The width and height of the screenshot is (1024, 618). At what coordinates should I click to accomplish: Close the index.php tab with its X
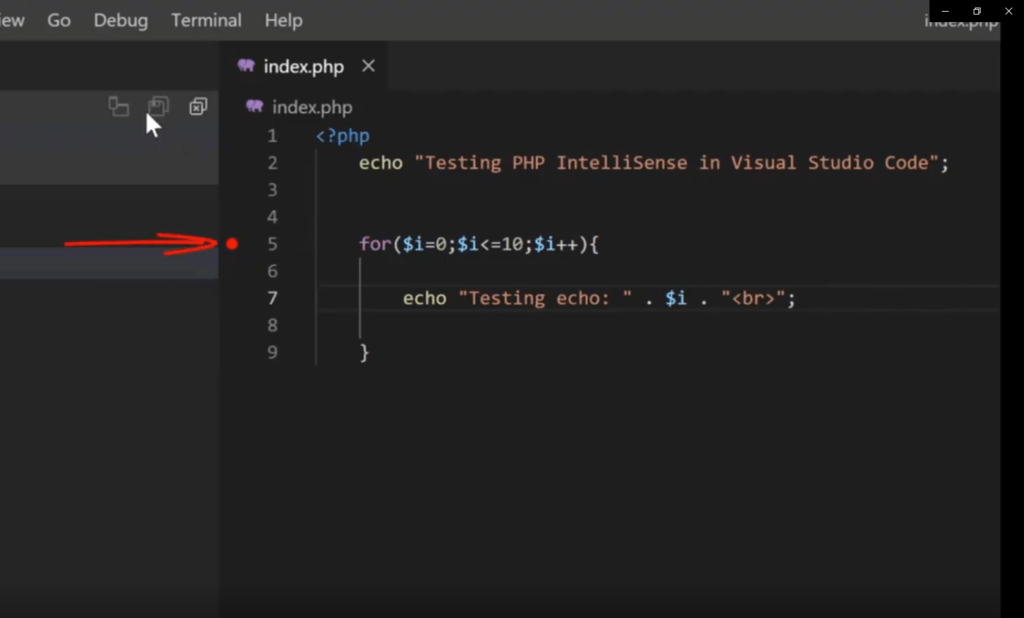coord(367,66)
